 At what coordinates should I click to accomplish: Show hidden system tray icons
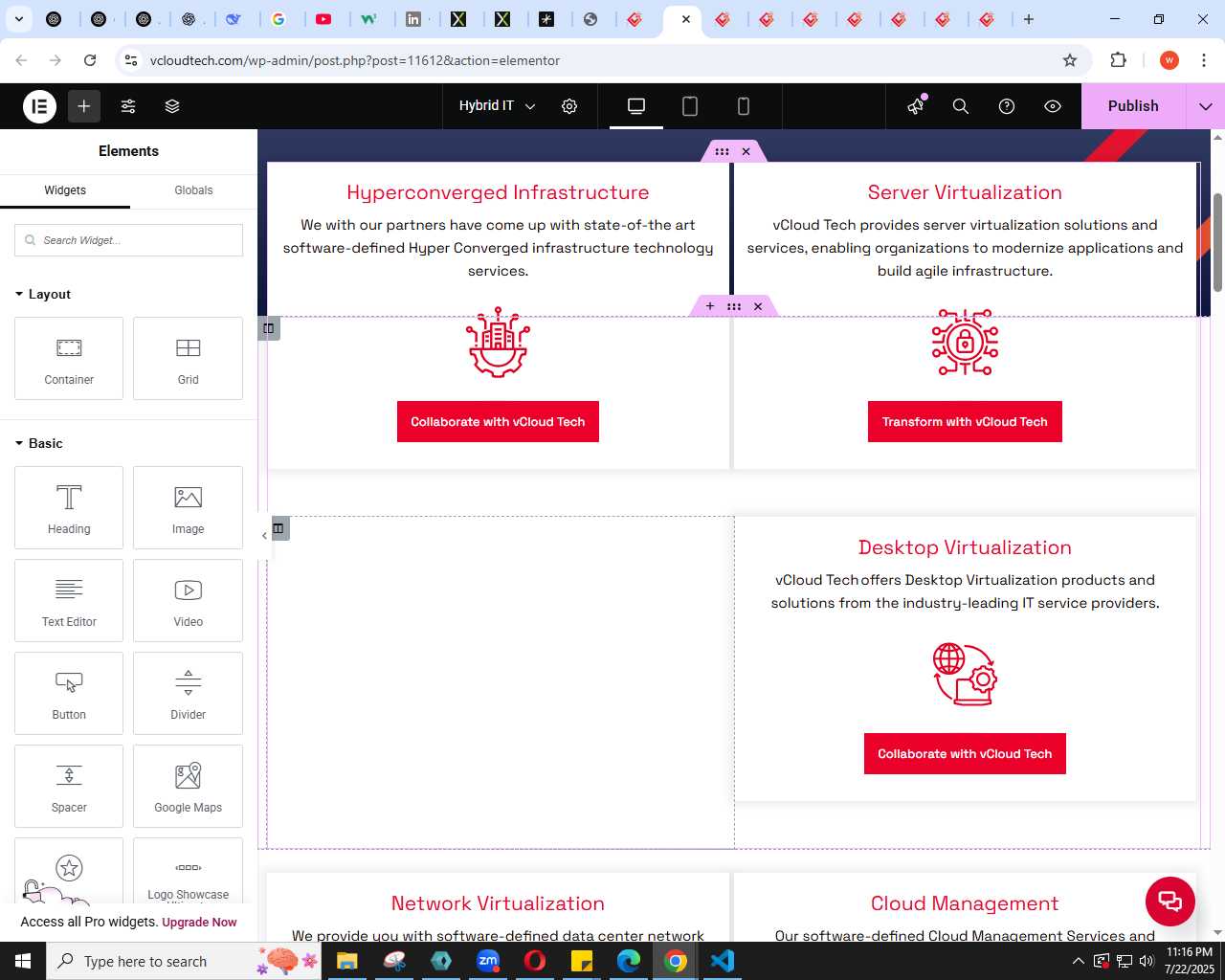1078,961
